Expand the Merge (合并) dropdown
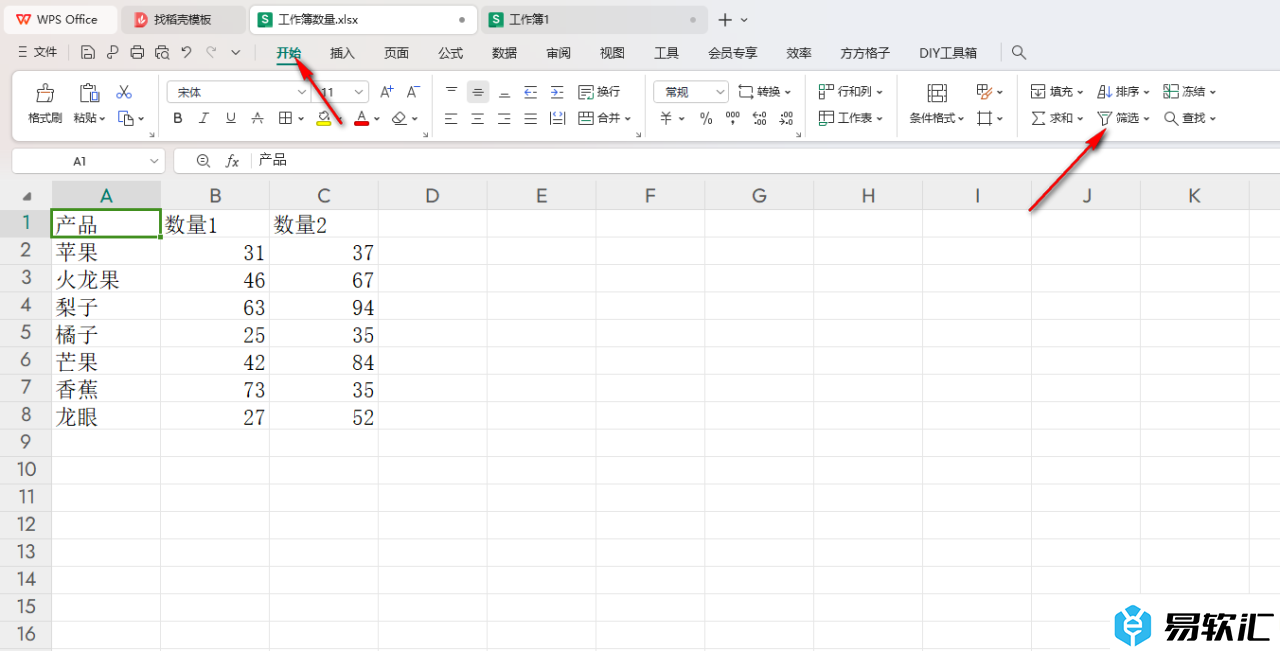The width and height of the screenshot is (1280, 651). click(627, 119)
